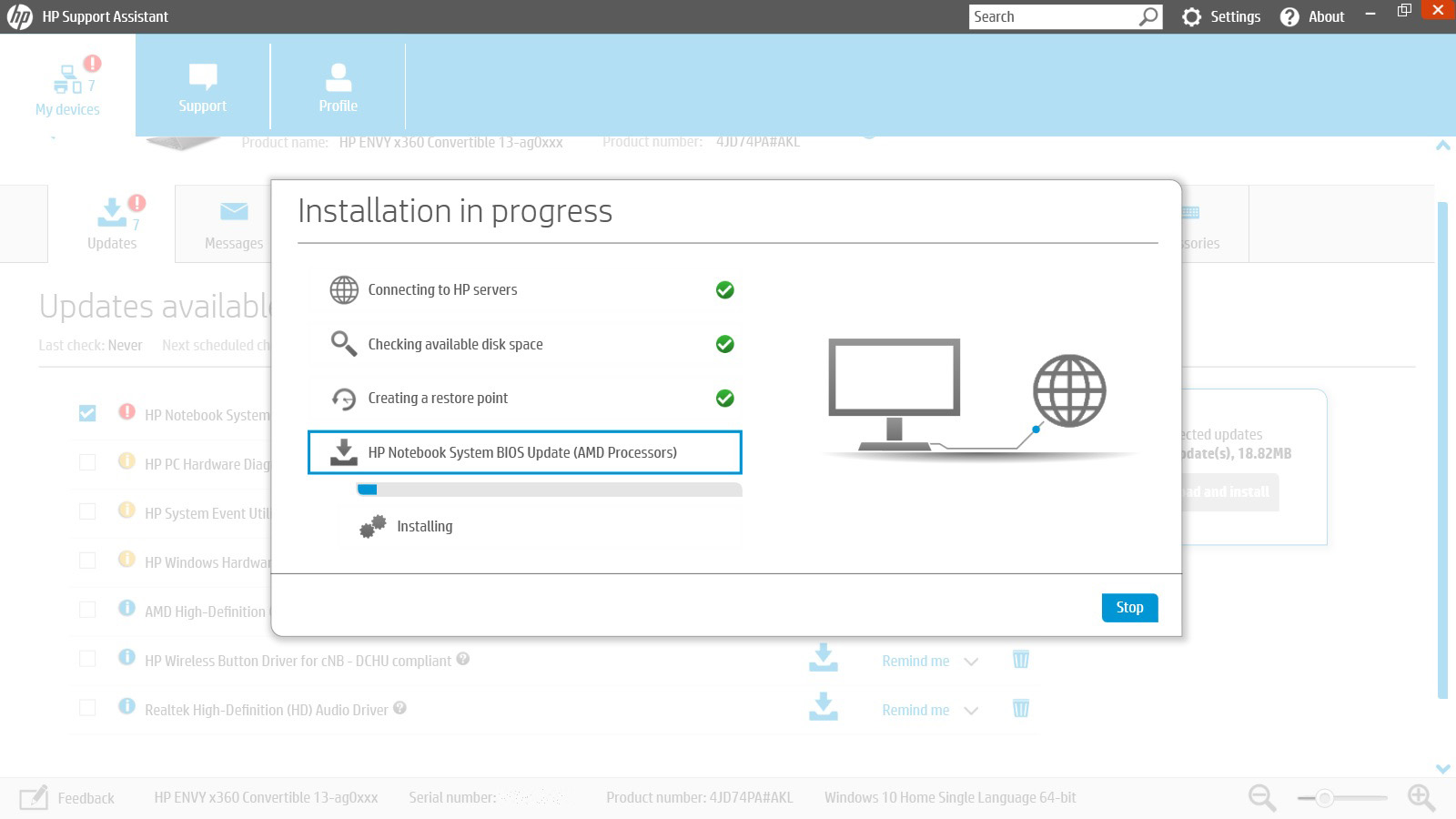The width and height of the screenshot is (1456, 819).
Task: Toggle the AMD High-Definition checkbox
Action: point(87,610)
